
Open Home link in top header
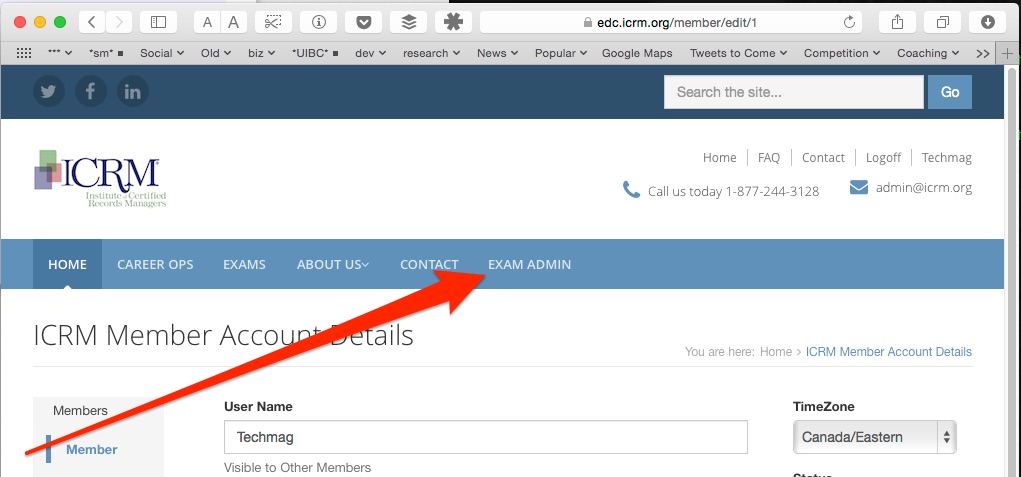[720, 157]
